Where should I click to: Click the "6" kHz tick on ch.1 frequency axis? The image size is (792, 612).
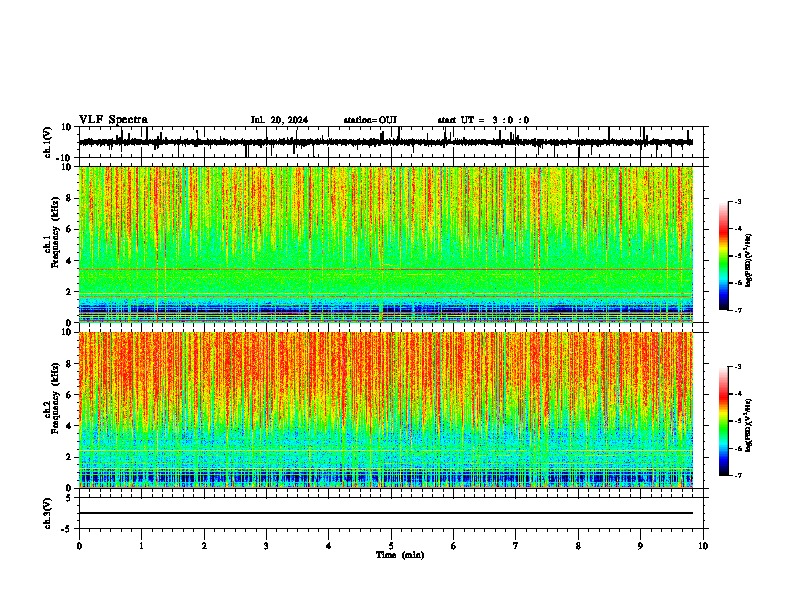coord(69,229)
